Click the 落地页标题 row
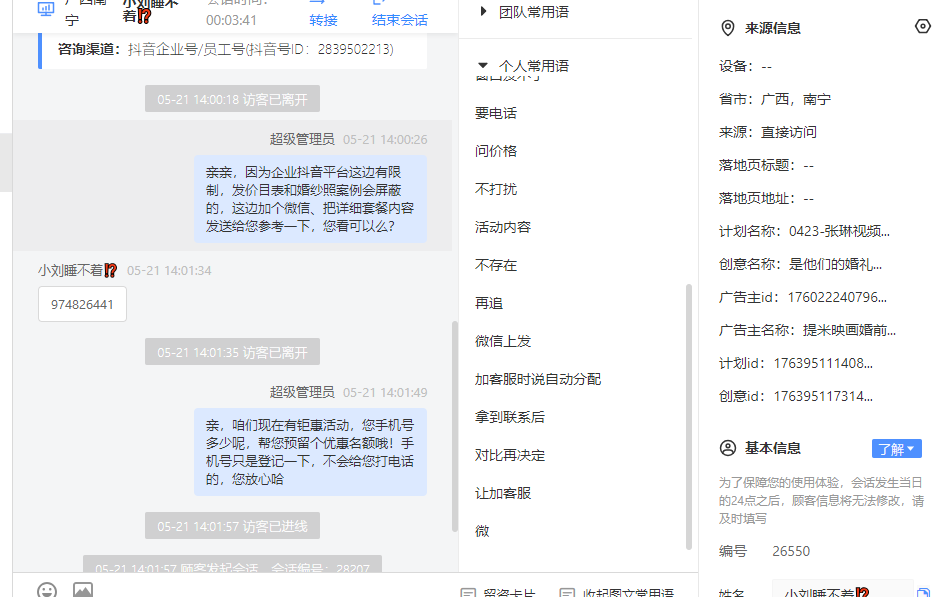Viewport: 940px width, 597px height. click(766, 165)
